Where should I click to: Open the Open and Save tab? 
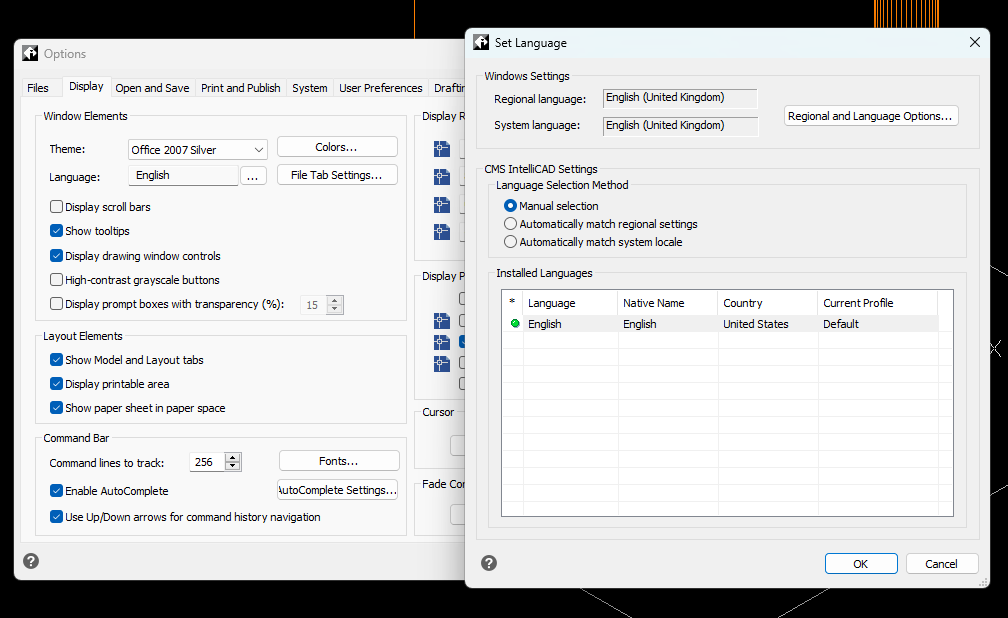(152, 88)
